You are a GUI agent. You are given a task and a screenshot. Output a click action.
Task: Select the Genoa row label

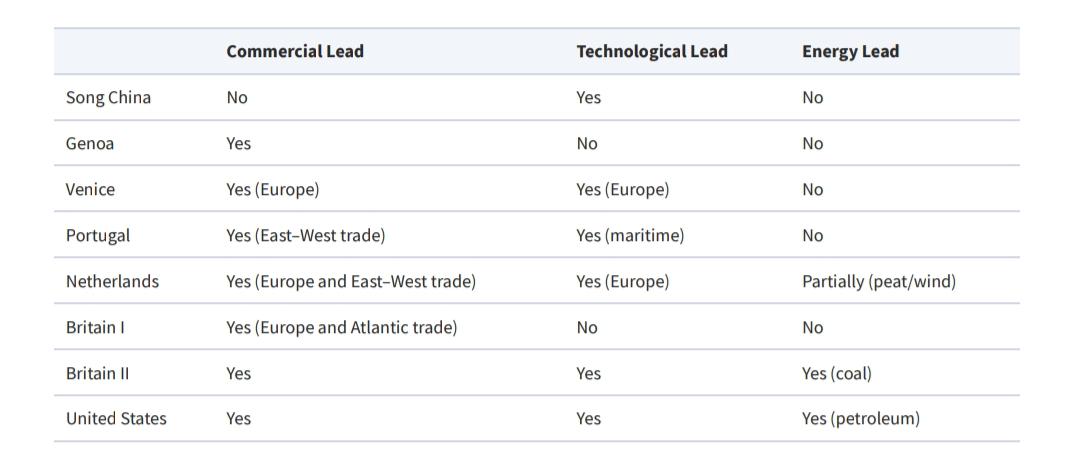pos(90,143)
